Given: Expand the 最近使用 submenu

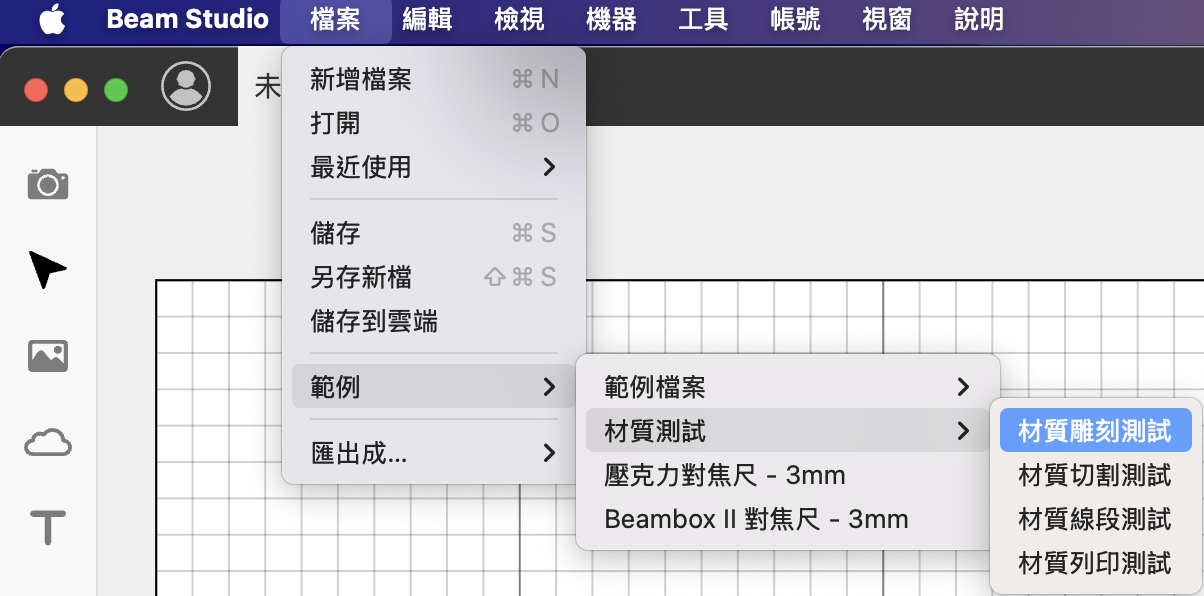Looking at the screenshot, I should (434, 167).
